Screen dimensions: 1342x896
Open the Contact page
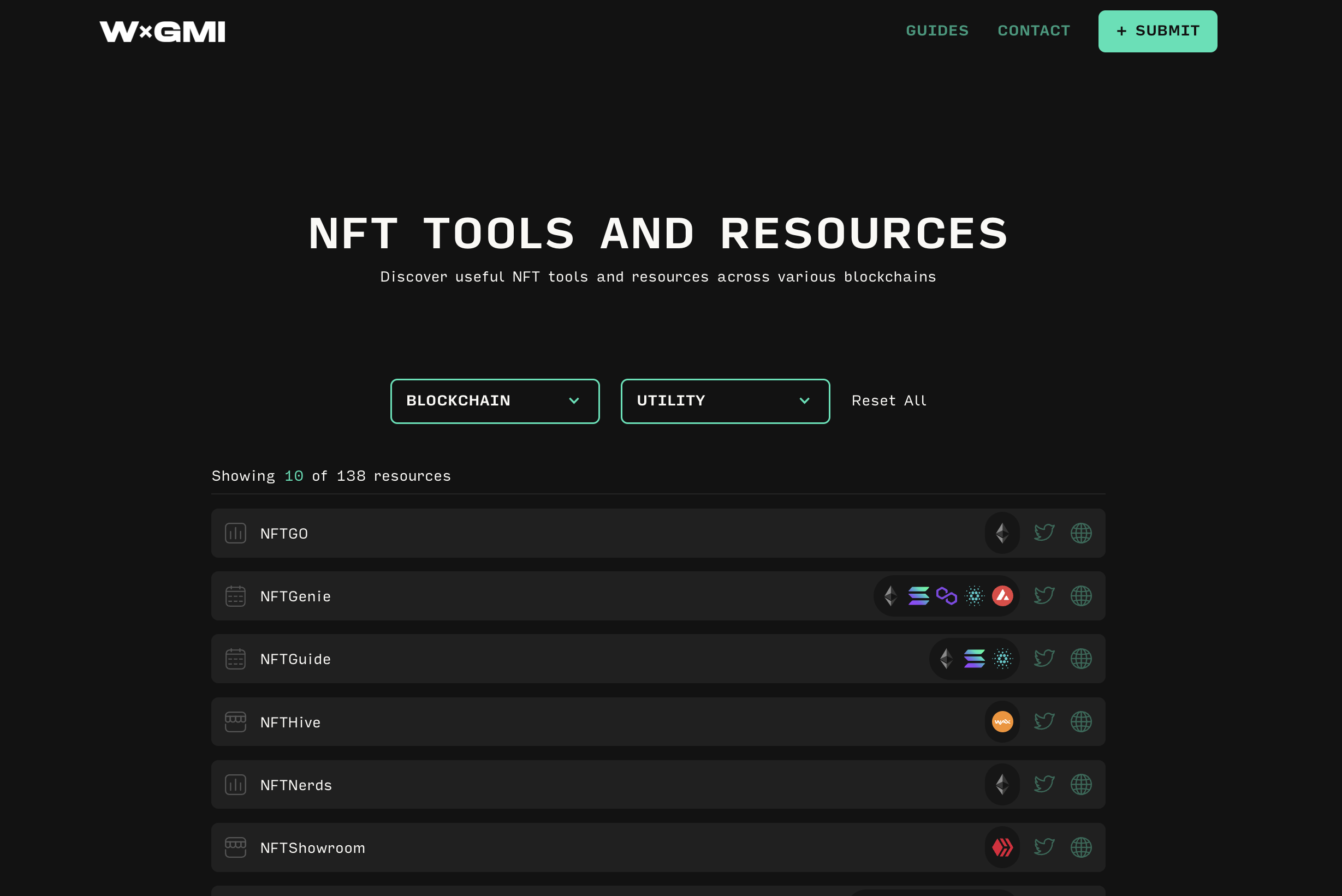tap(1034, 31)
